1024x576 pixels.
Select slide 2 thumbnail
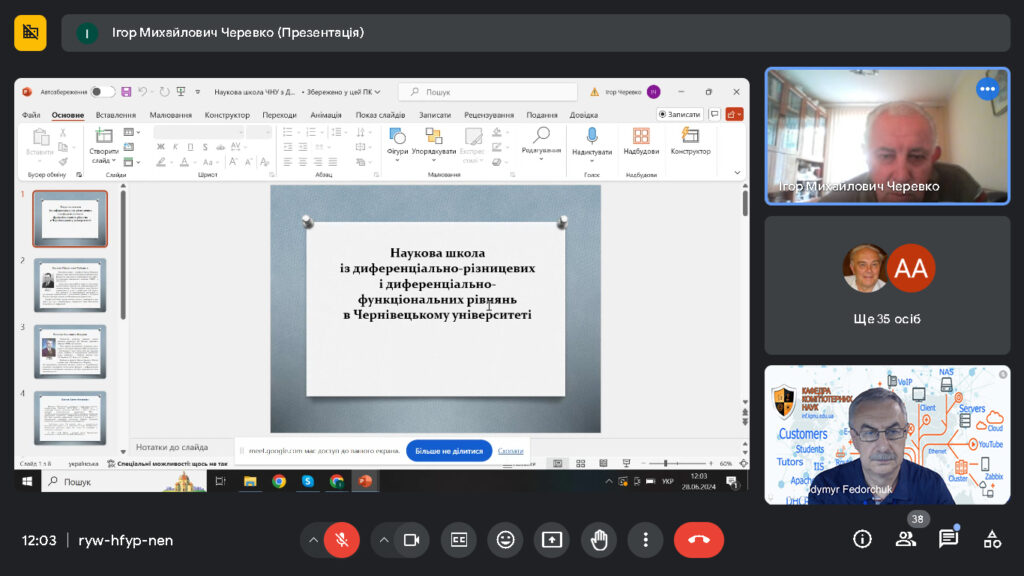[x=70, y=285]
